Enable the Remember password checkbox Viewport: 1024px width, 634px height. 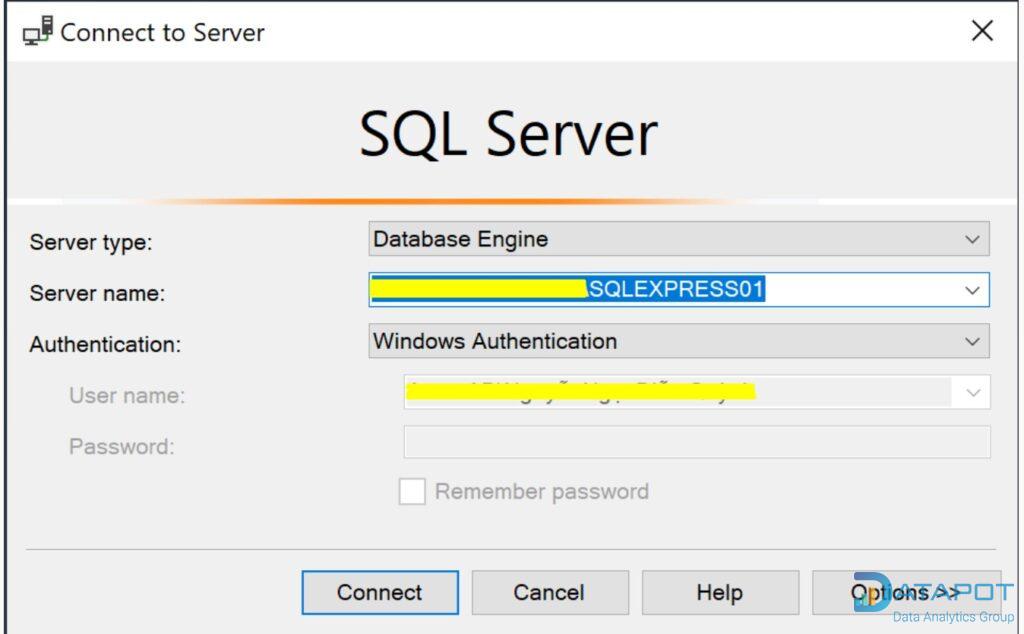(x=412, y=492)
